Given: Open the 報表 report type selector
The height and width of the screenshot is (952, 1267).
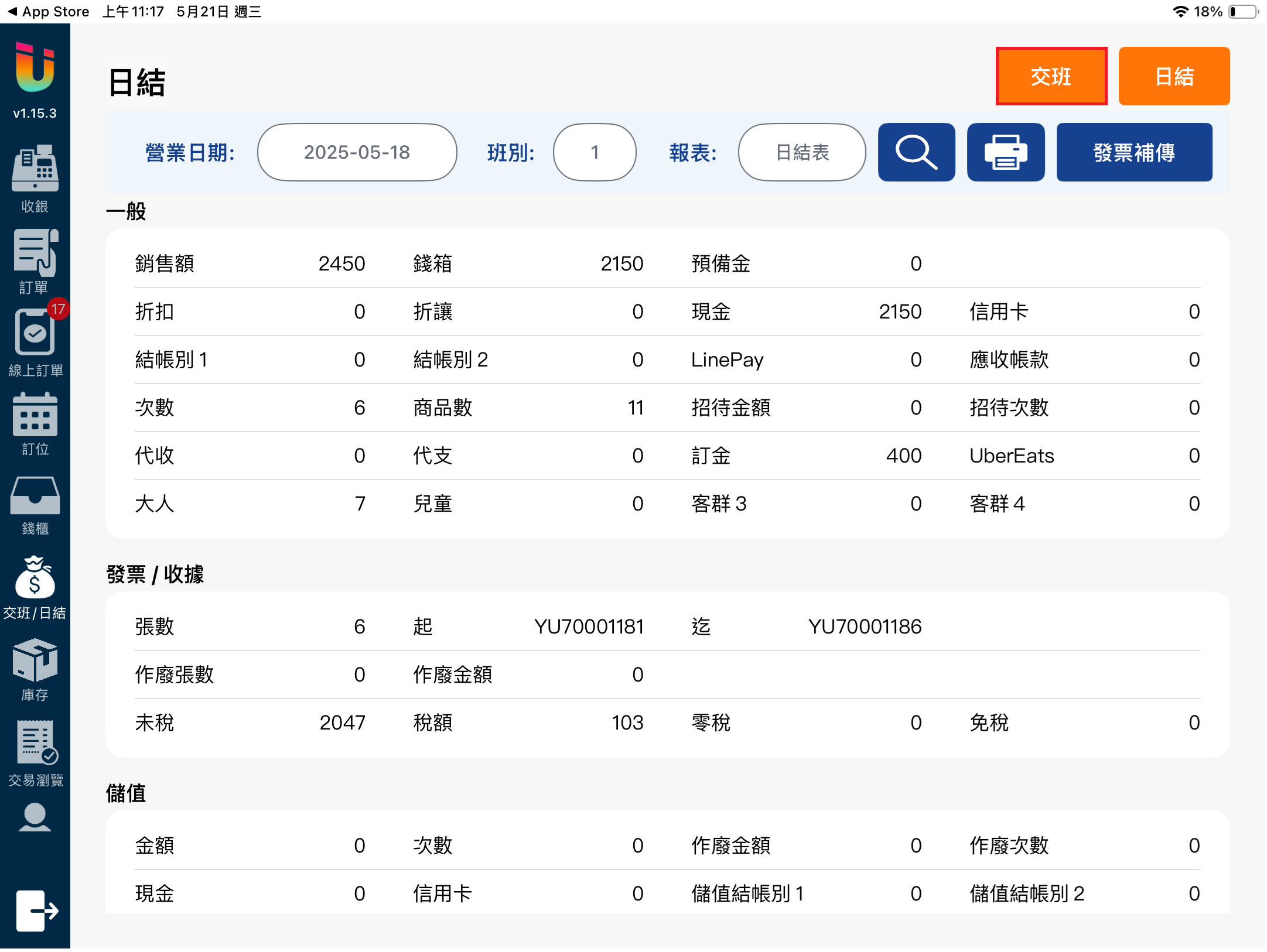Looking at the screenshot, I should tap(802, 152).
